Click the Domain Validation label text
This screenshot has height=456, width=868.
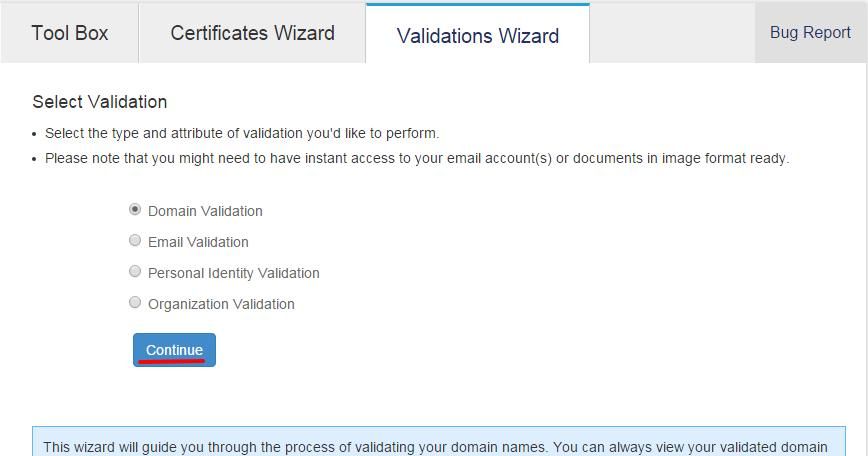(x=205, y=211)
